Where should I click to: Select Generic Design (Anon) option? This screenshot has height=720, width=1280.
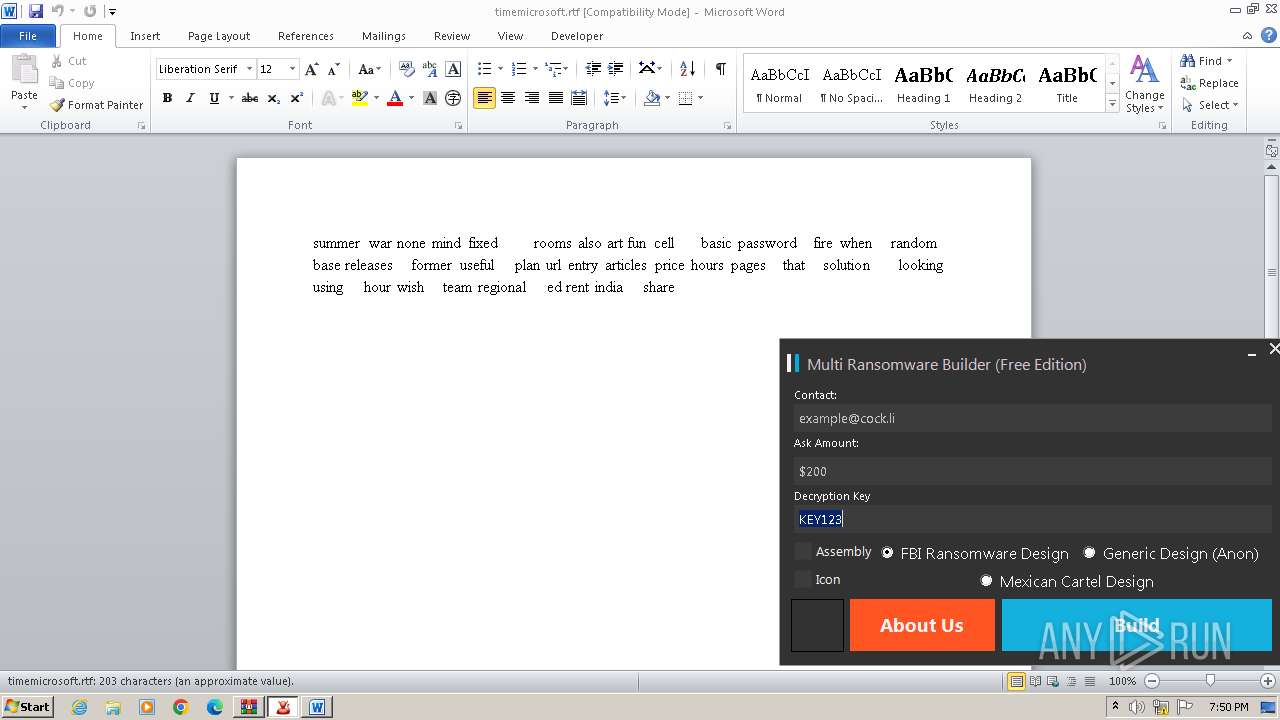(1089, 553)
